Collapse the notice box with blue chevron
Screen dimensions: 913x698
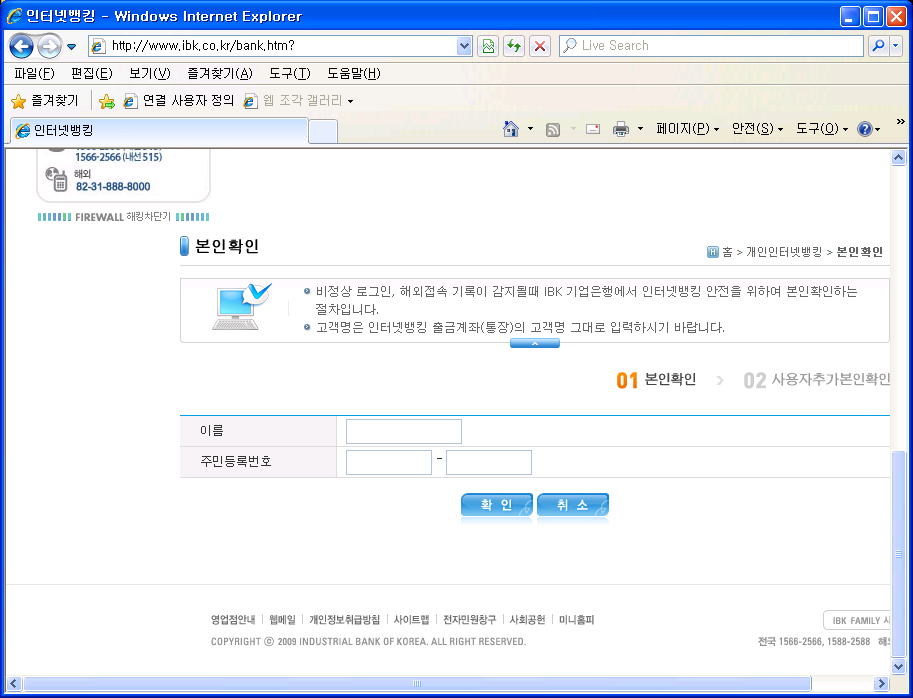point(535,343)
